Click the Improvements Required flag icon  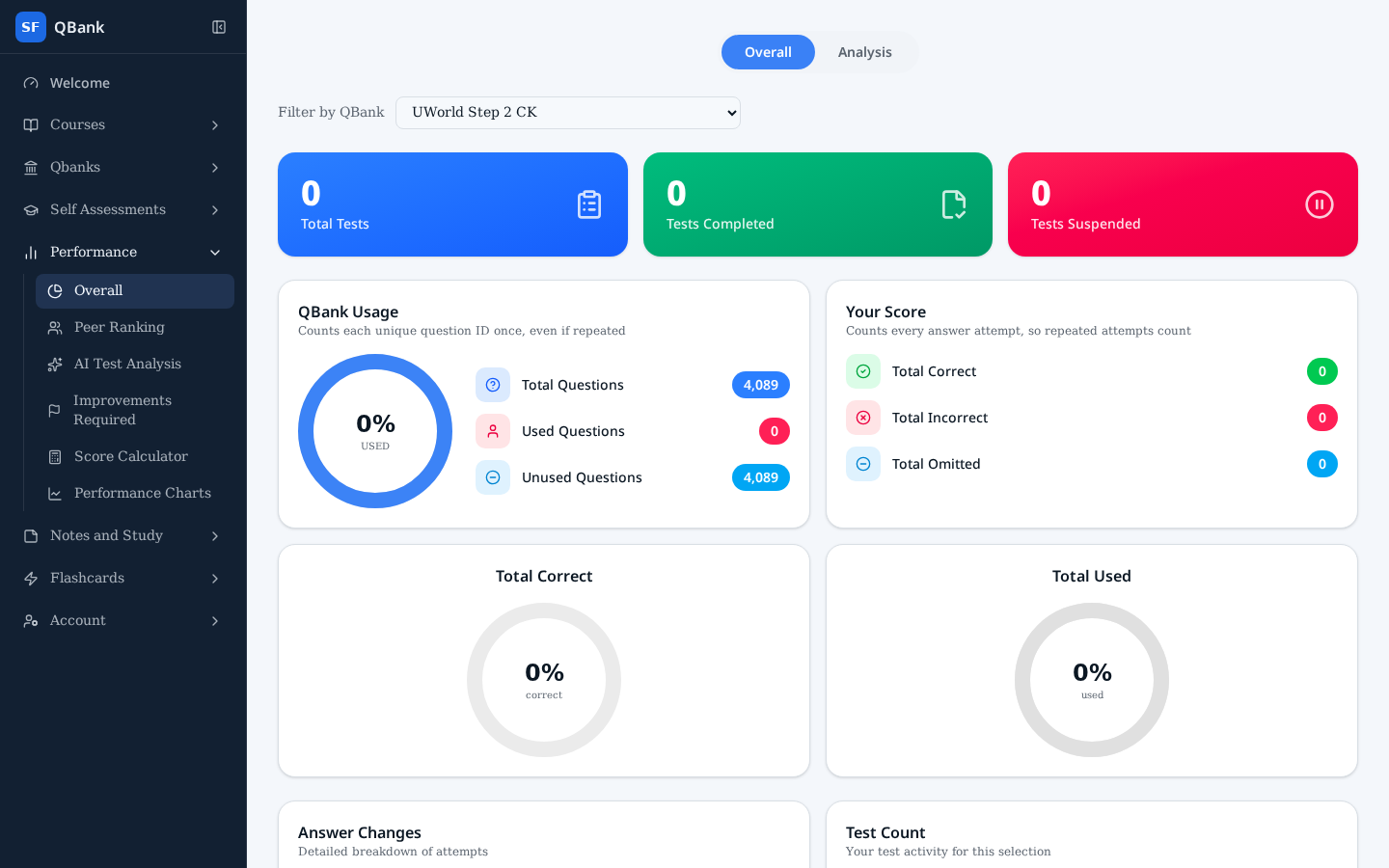point(55,411)
